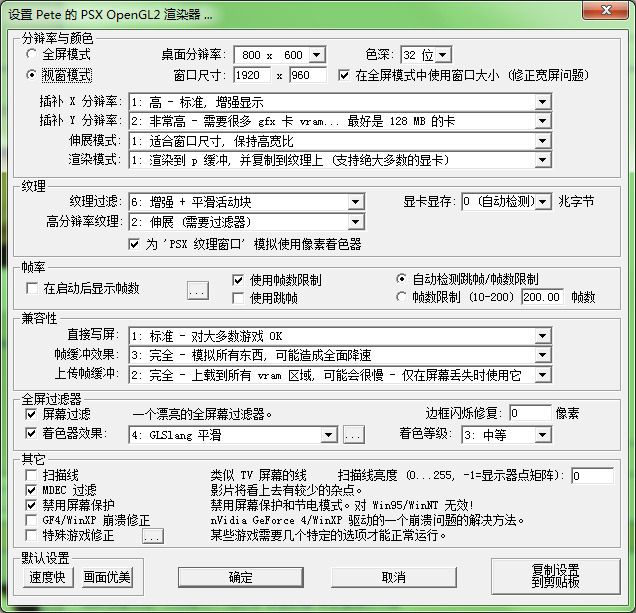
Task: Toggle the 禁用屏幕保护 checkbox
Action: (31, 505)
